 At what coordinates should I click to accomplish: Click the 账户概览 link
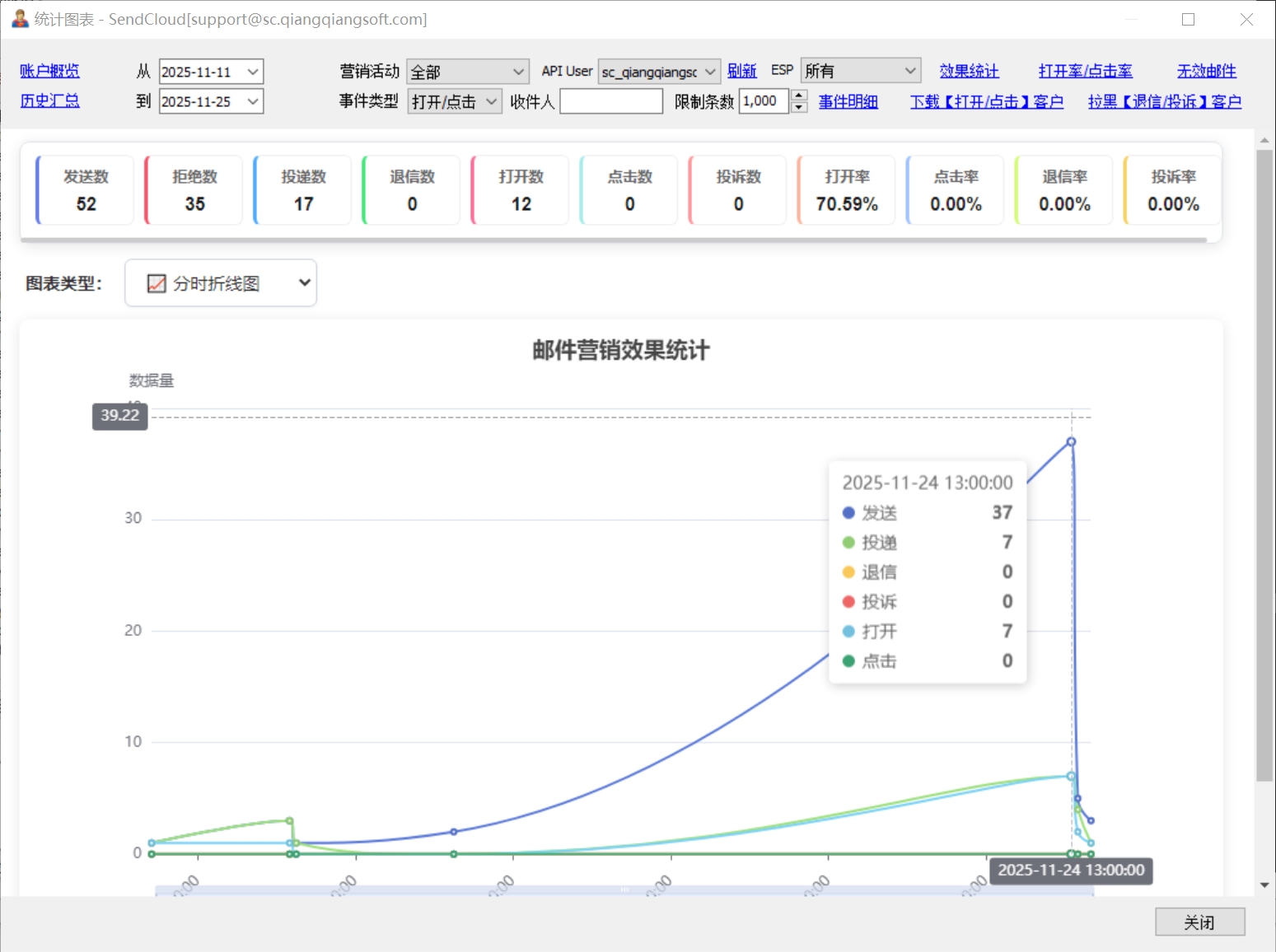click(x=49, y=72)
